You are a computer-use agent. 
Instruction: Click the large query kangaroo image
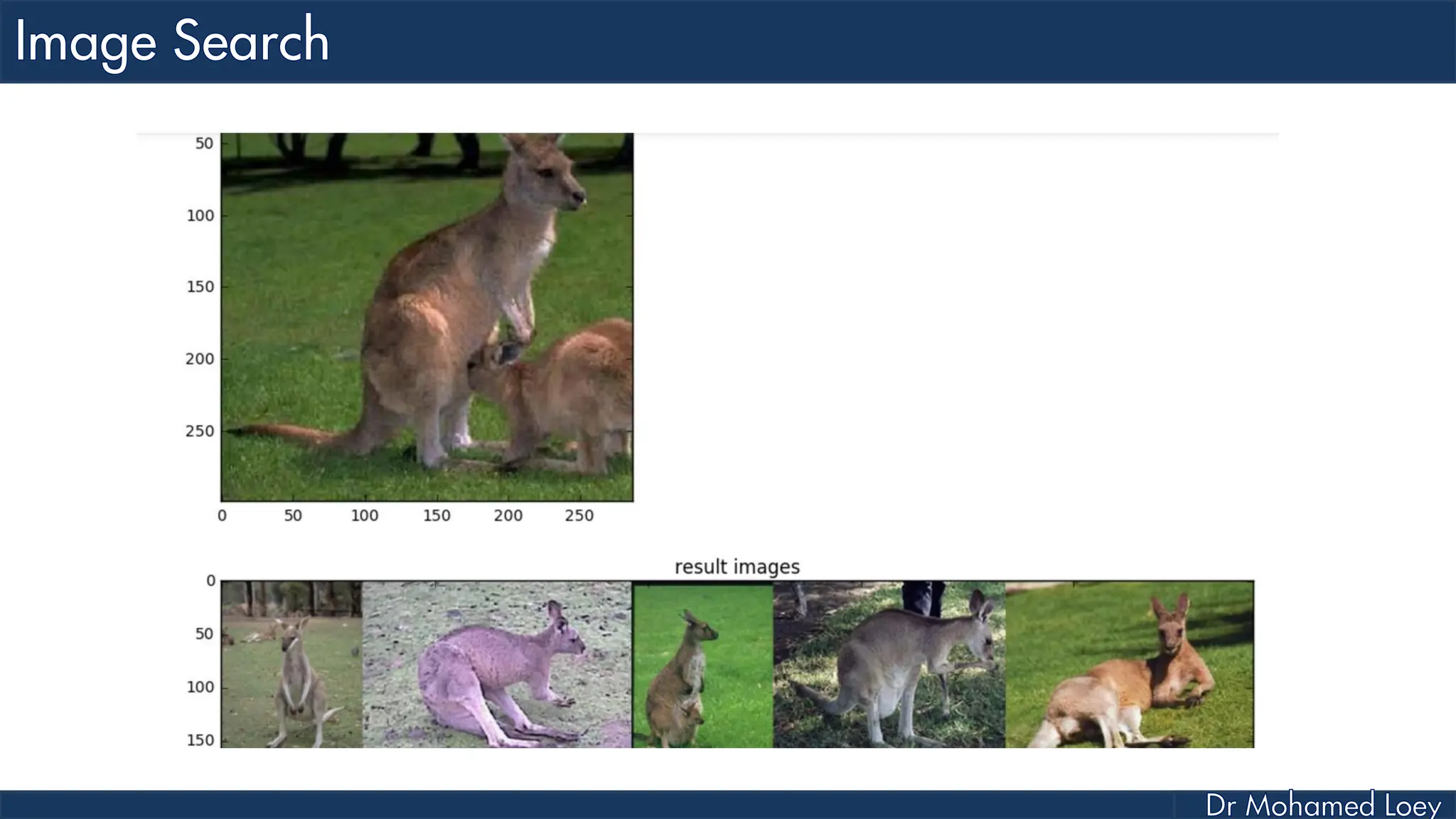[x=427, y=316]
